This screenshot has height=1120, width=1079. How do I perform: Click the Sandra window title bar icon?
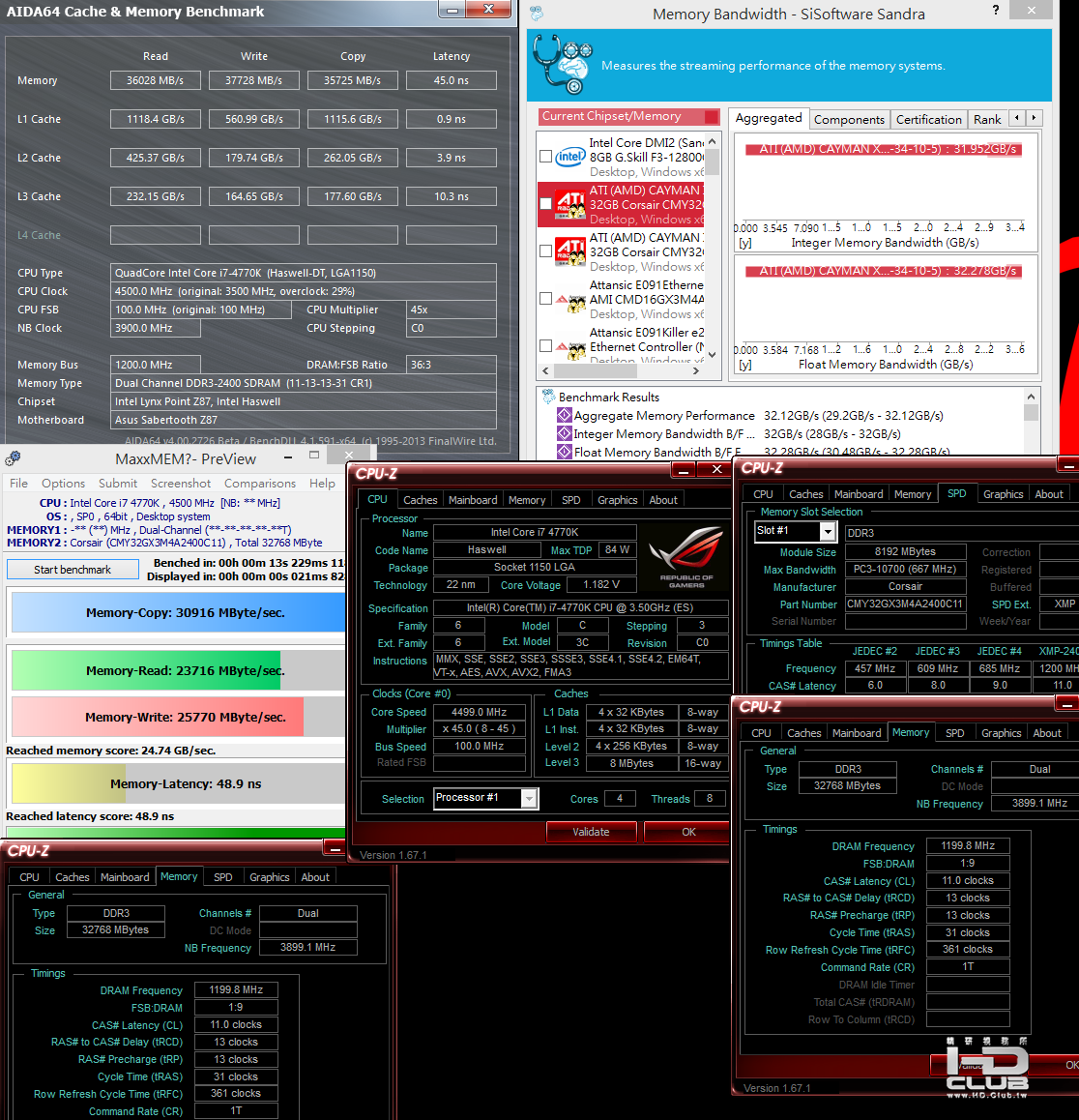click(537, 13)
